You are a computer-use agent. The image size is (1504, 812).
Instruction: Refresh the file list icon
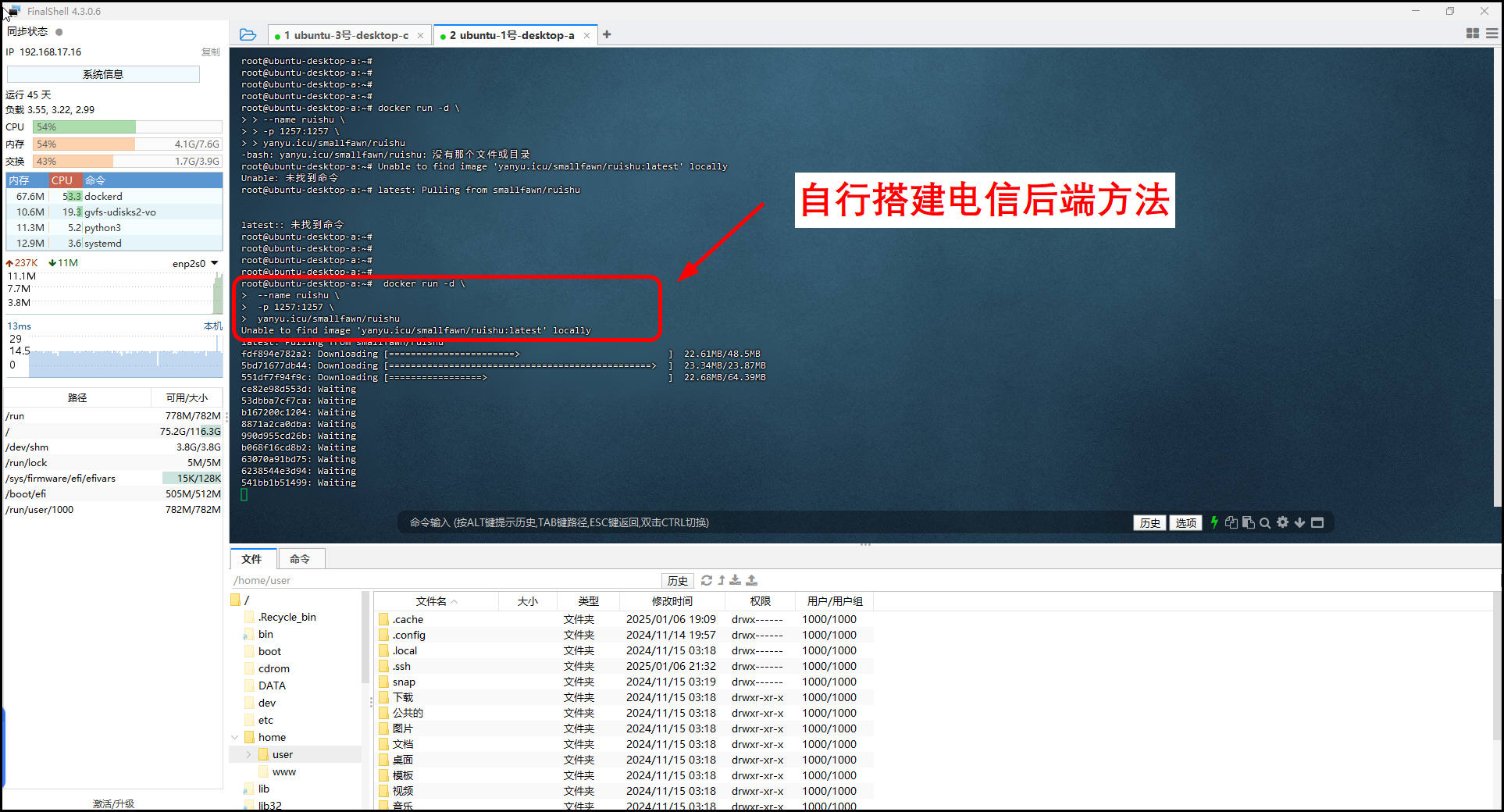[707, 580]
